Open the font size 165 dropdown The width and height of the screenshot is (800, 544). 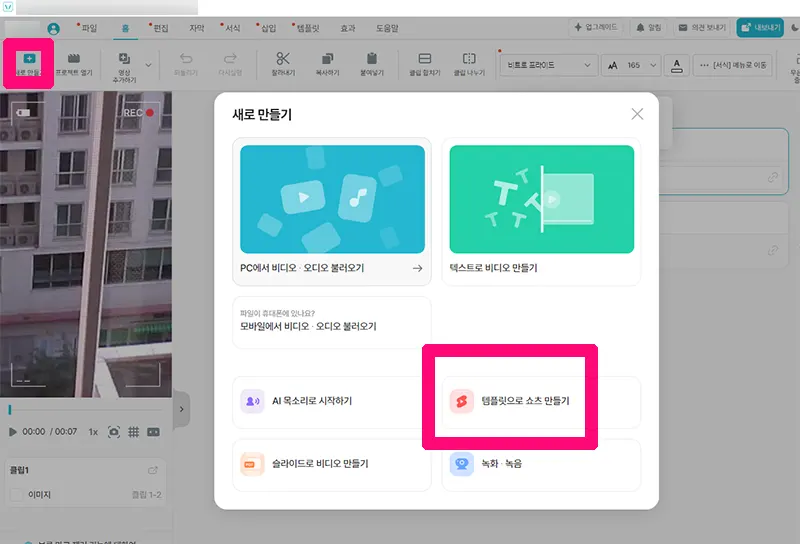pyautogui.click(x=631, y=65)
